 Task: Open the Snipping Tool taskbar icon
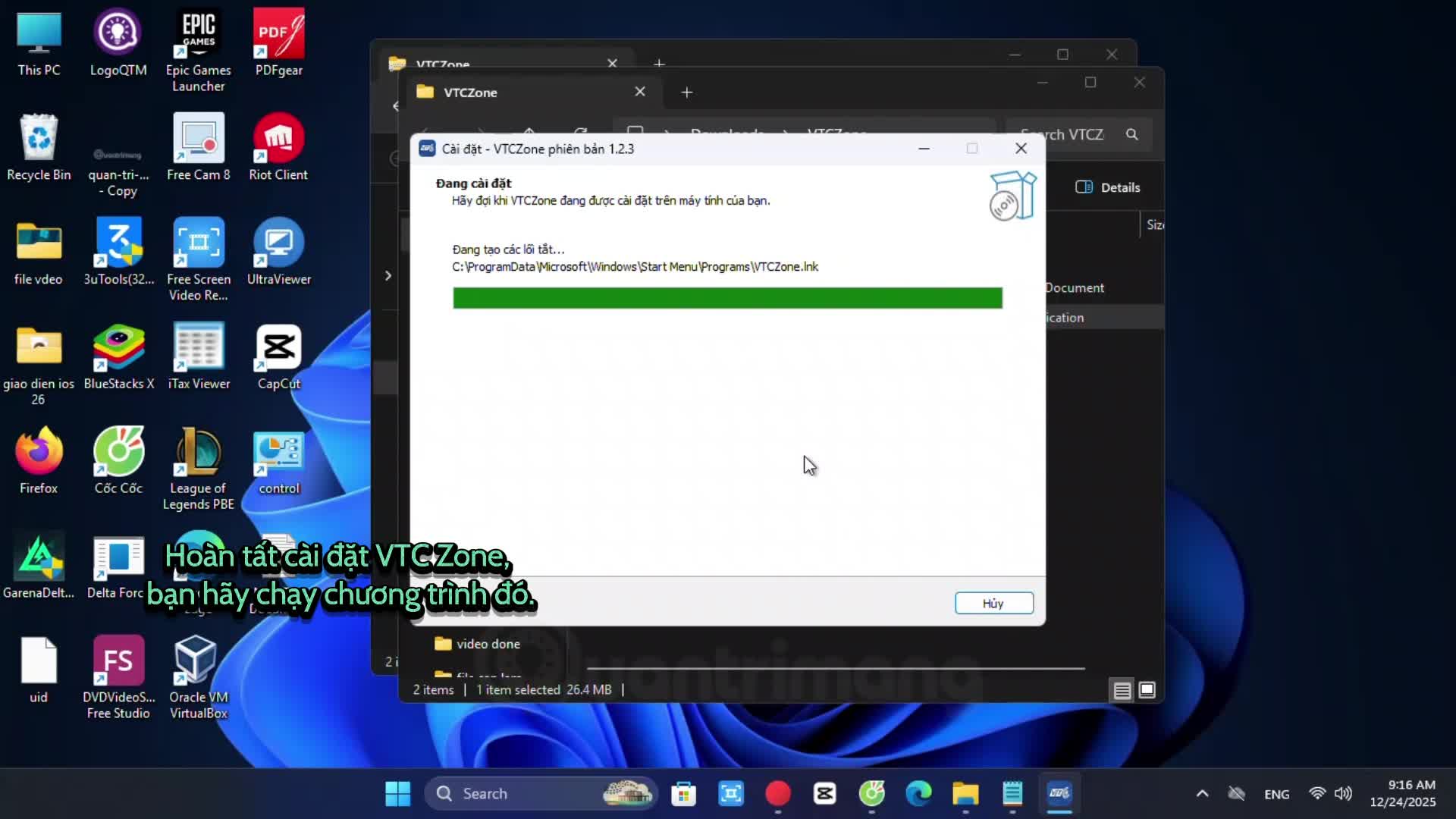click(x=730, y=794)
